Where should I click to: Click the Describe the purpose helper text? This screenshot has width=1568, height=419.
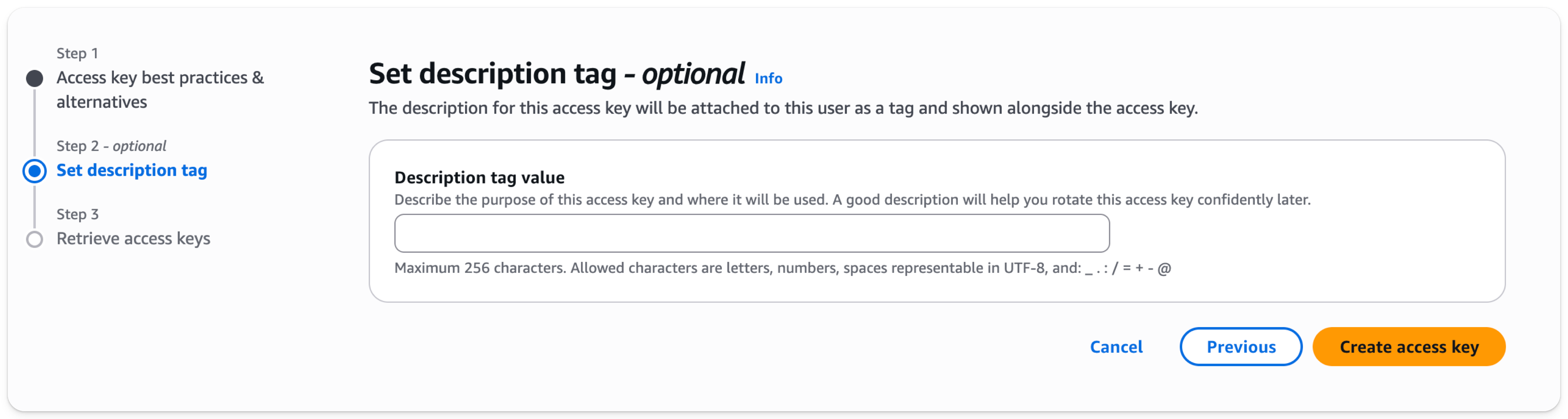click(852, 199)
